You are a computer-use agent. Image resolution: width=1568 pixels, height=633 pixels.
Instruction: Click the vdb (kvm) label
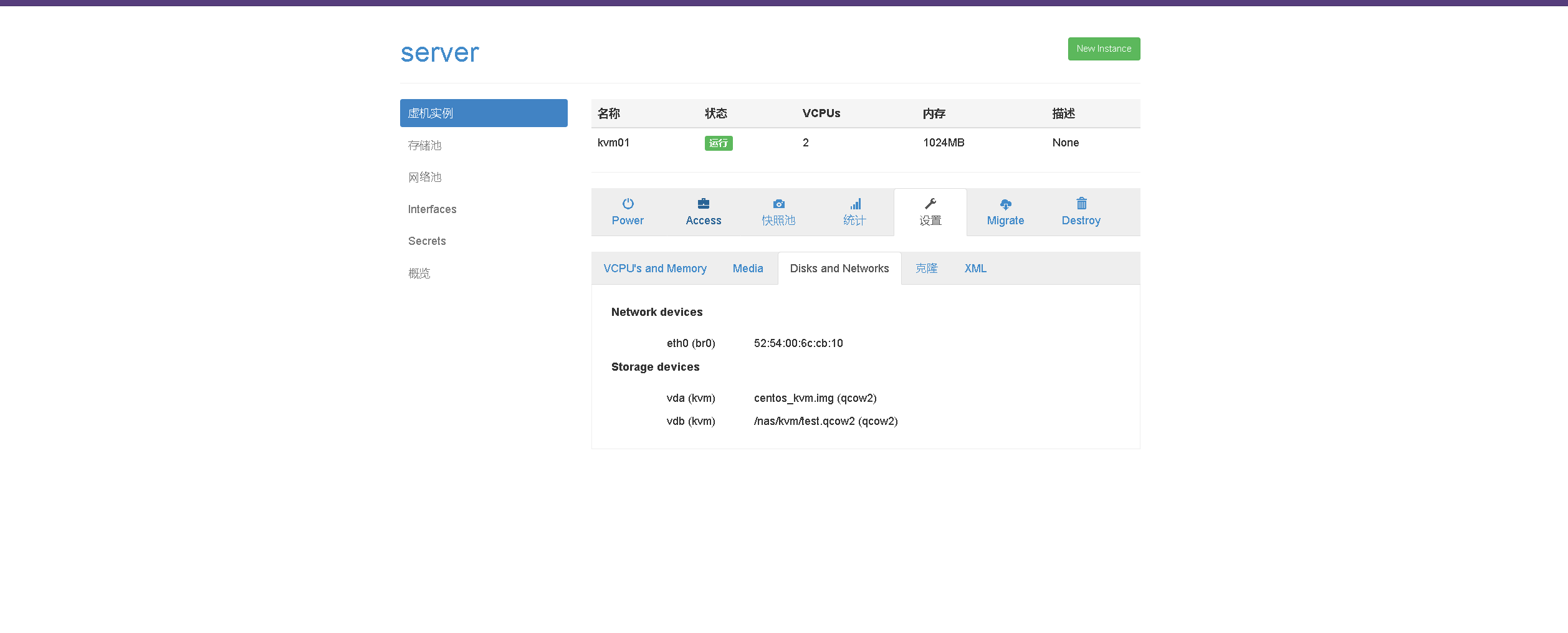[691, 421]
